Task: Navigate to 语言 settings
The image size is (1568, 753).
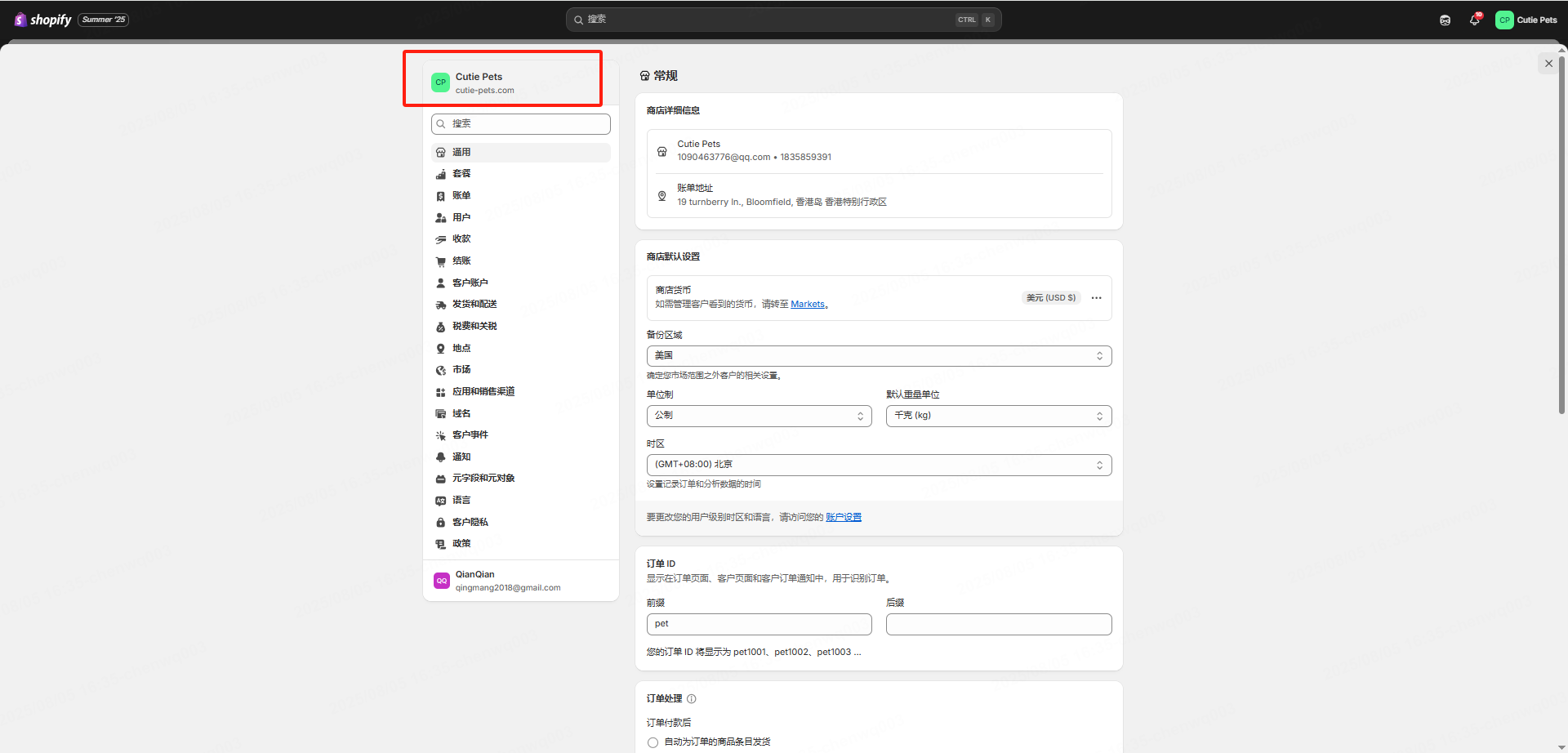Action: pos(521,501)
